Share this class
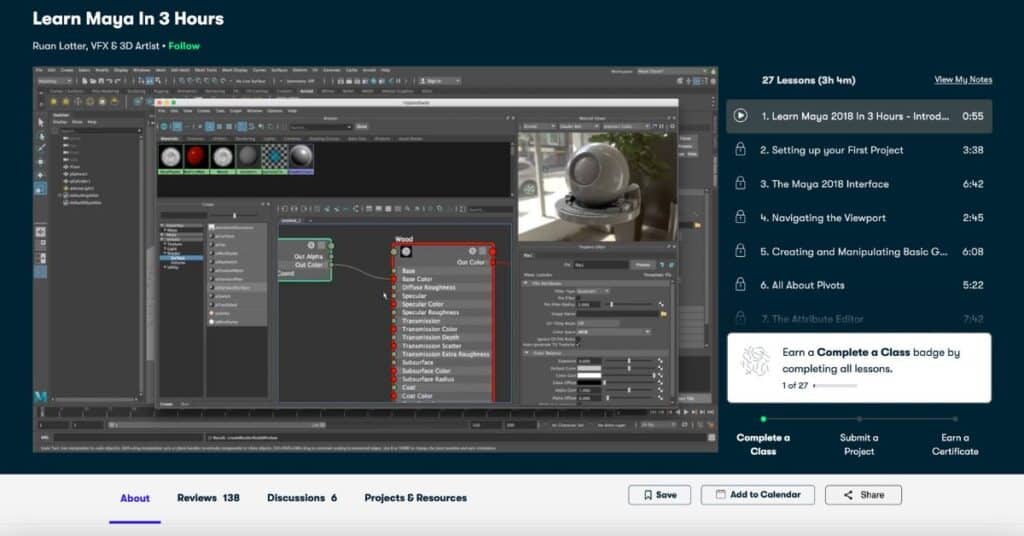Image resolution: width=1024 pixels, height=536 pixels. click(x=863, y=495)
